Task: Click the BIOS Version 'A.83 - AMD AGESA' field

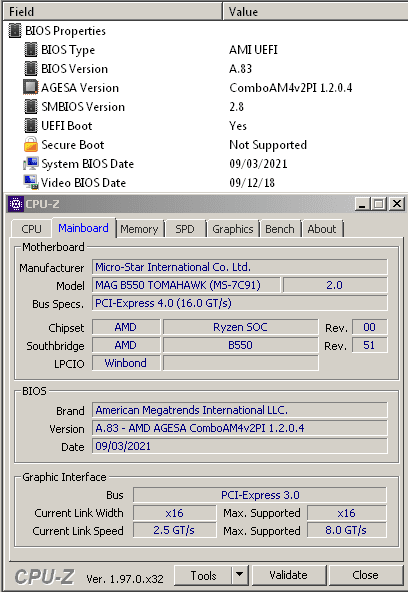Action: 240,428
